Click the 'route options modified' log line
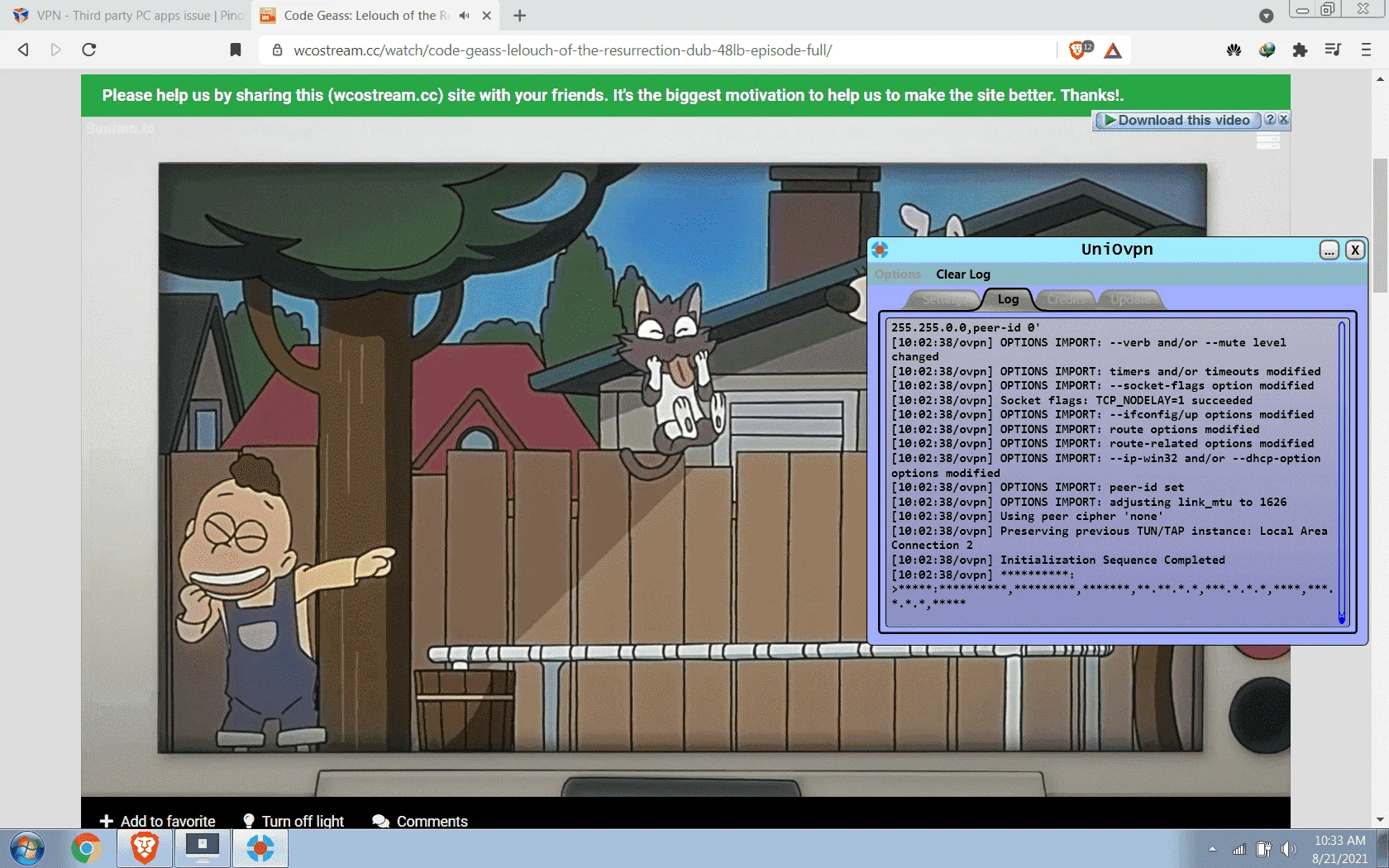This screenshot has width=1389, height=868. 1075,430
